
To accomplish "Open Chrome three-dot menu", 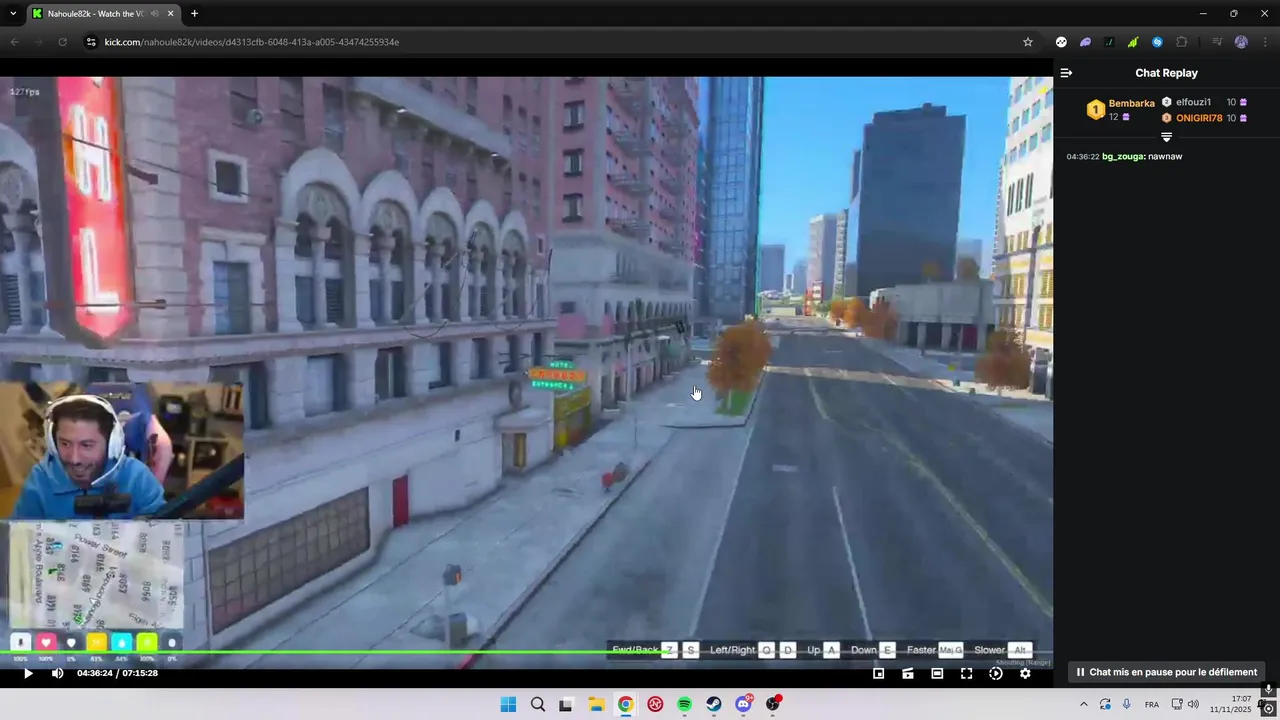I will tap(1265, 42).
